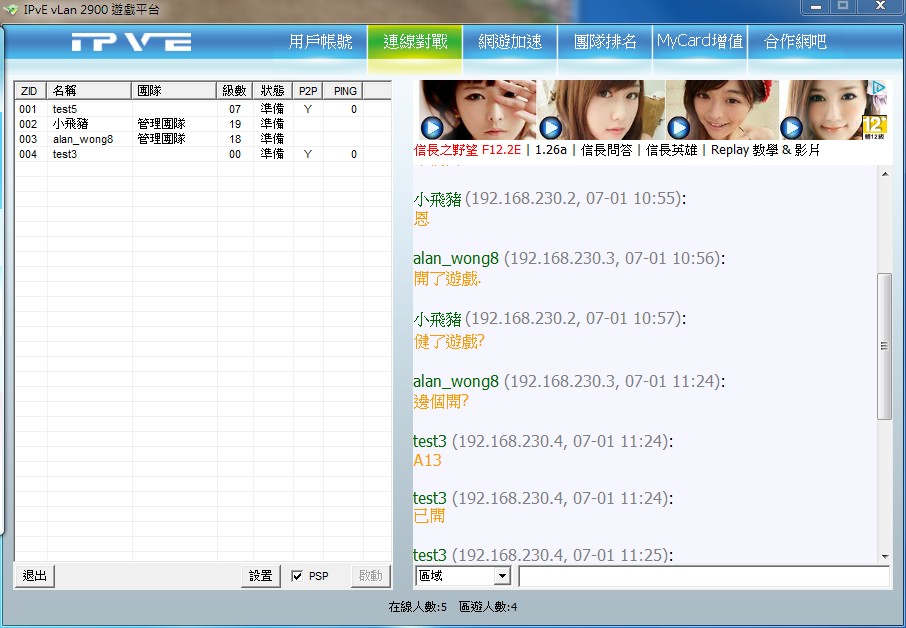Select player row test5
Image resolution: width=906 pixels, height=628 pixels.
(x=203, y=109)
